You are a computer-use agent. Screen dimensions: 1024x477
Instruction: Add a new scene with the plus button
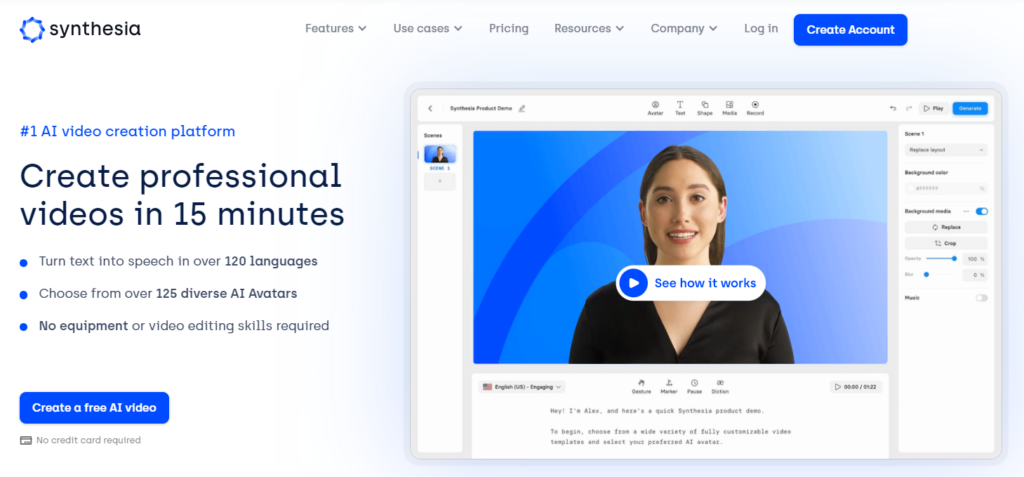(x=440, y=182)
